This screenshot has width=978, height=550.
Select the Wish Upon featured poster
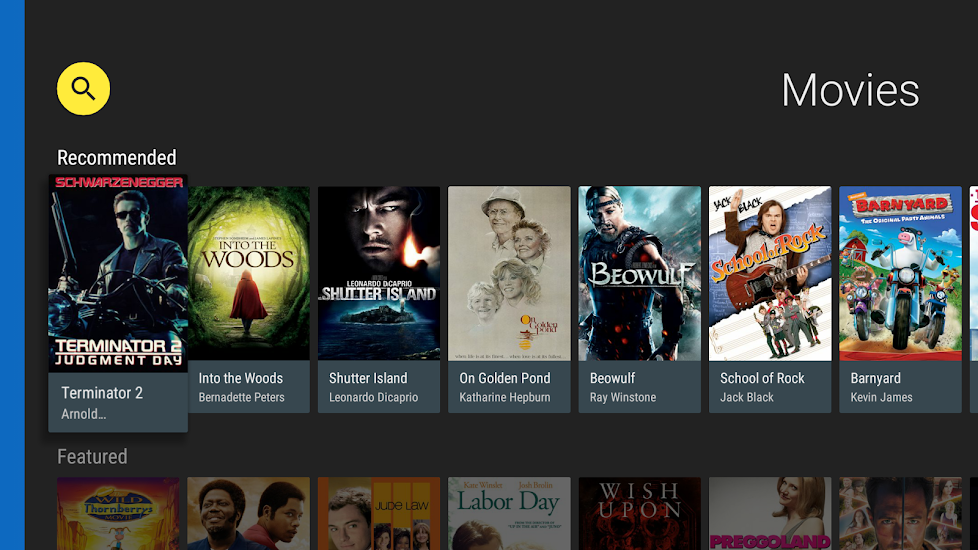coord(639,513)
